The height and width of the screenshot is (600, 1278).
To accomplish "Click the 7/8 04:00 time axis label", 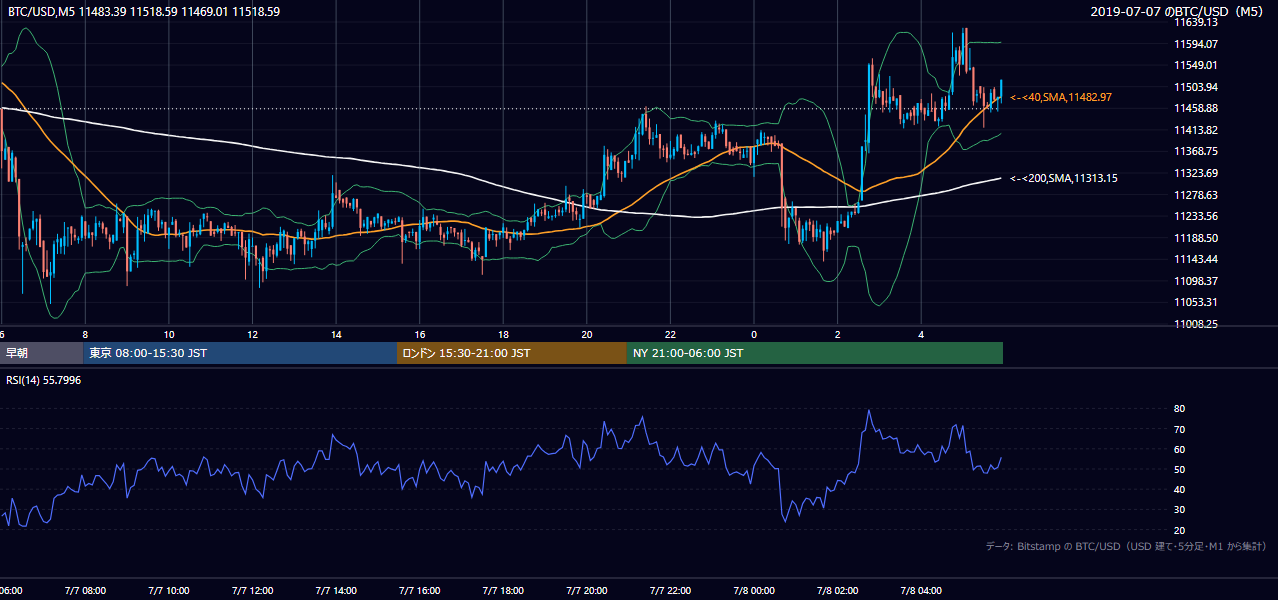I will [921, 591].
